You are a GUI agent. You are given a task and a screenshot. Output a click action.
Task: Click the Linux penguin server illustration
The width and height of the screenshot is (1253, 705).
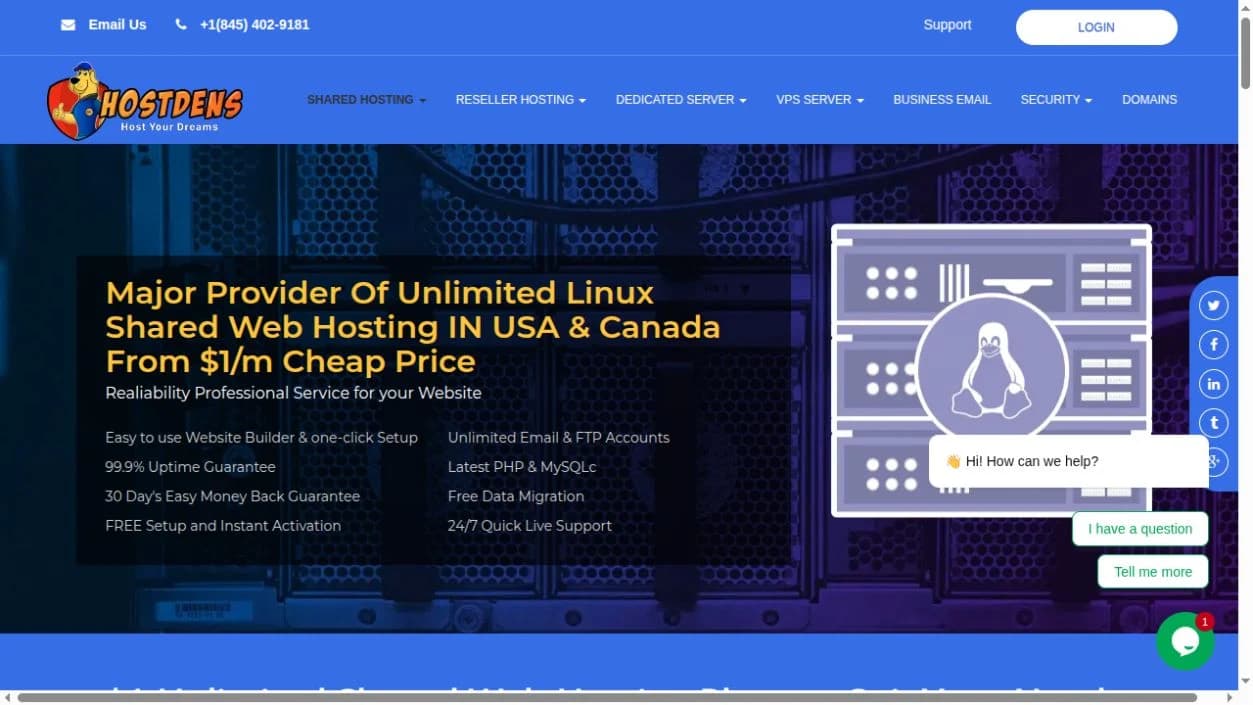tap(991, 370)
